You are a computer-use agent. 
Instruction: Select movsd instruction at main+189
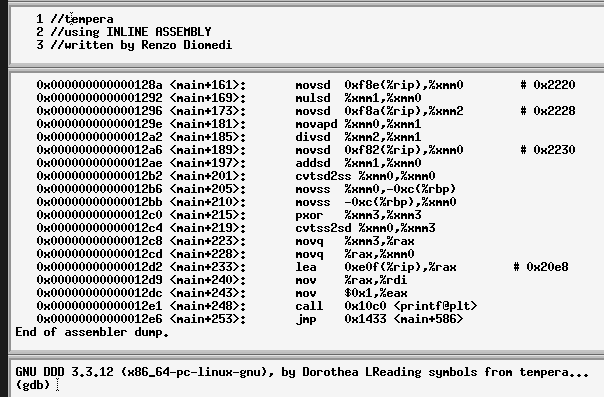(x=306, y=150)
